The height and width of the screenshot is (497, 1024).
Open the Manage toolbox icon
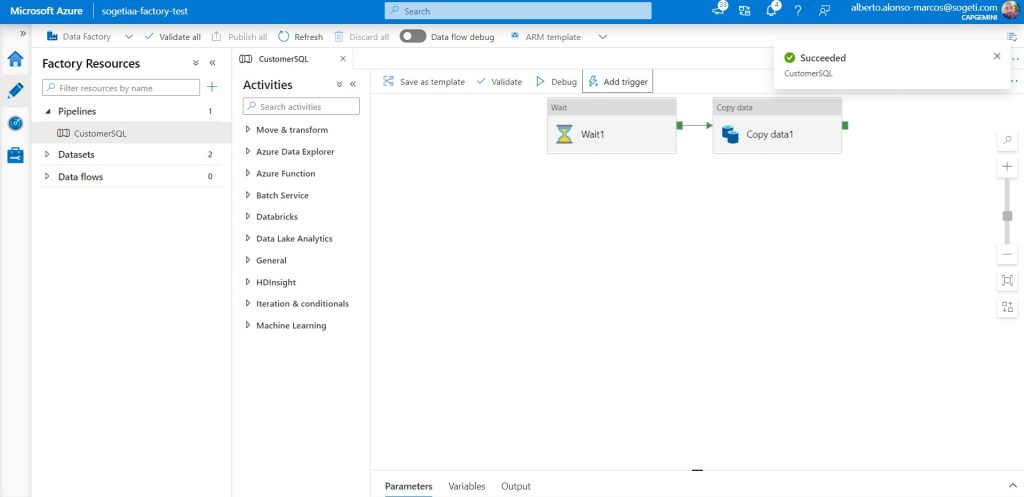[x=15, y=155]
